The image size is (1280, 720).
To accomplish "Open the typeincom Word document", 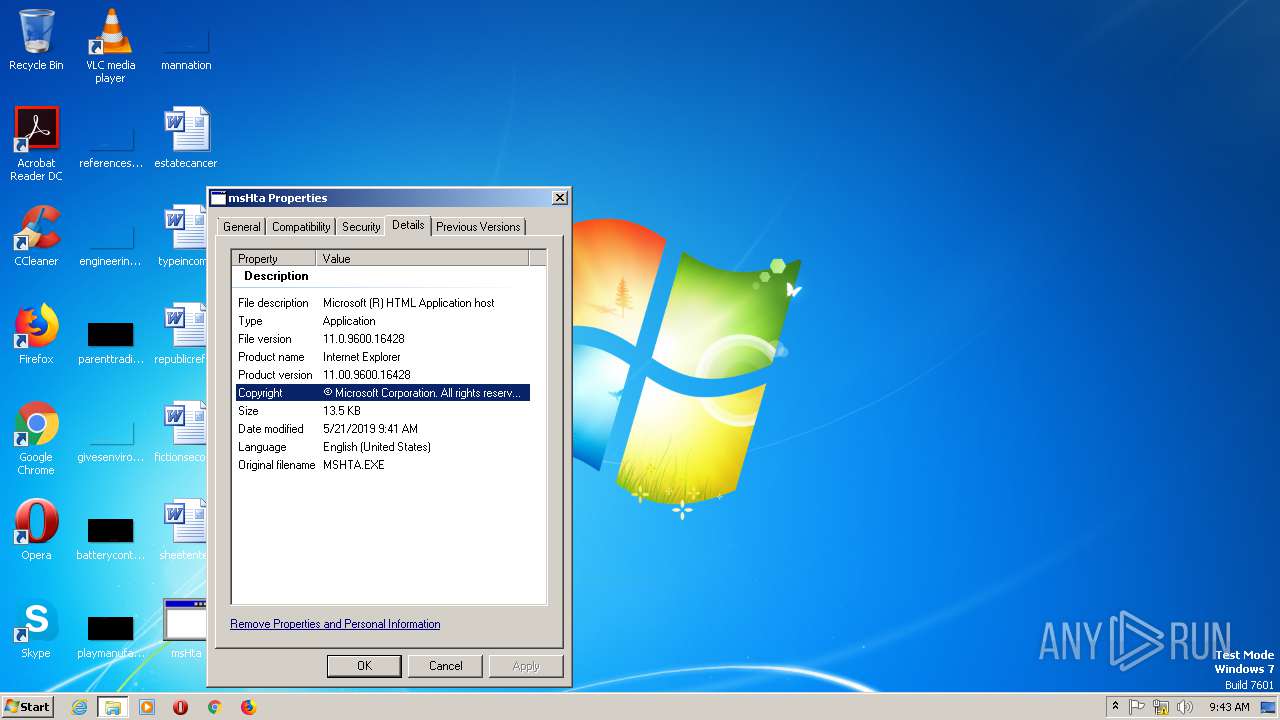I will tap(184, 236).
